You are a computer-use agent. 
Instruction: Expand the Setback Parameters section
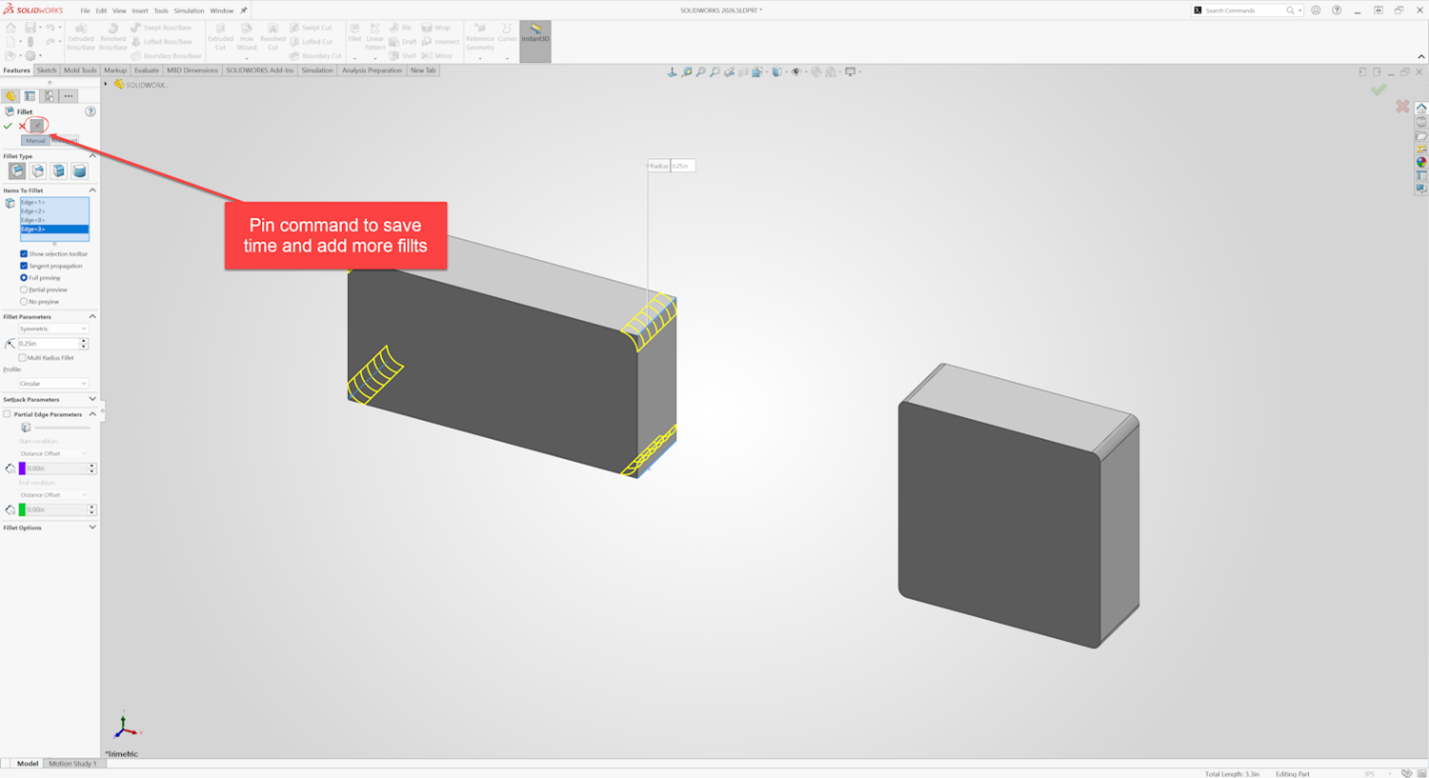tap(92, 399)
